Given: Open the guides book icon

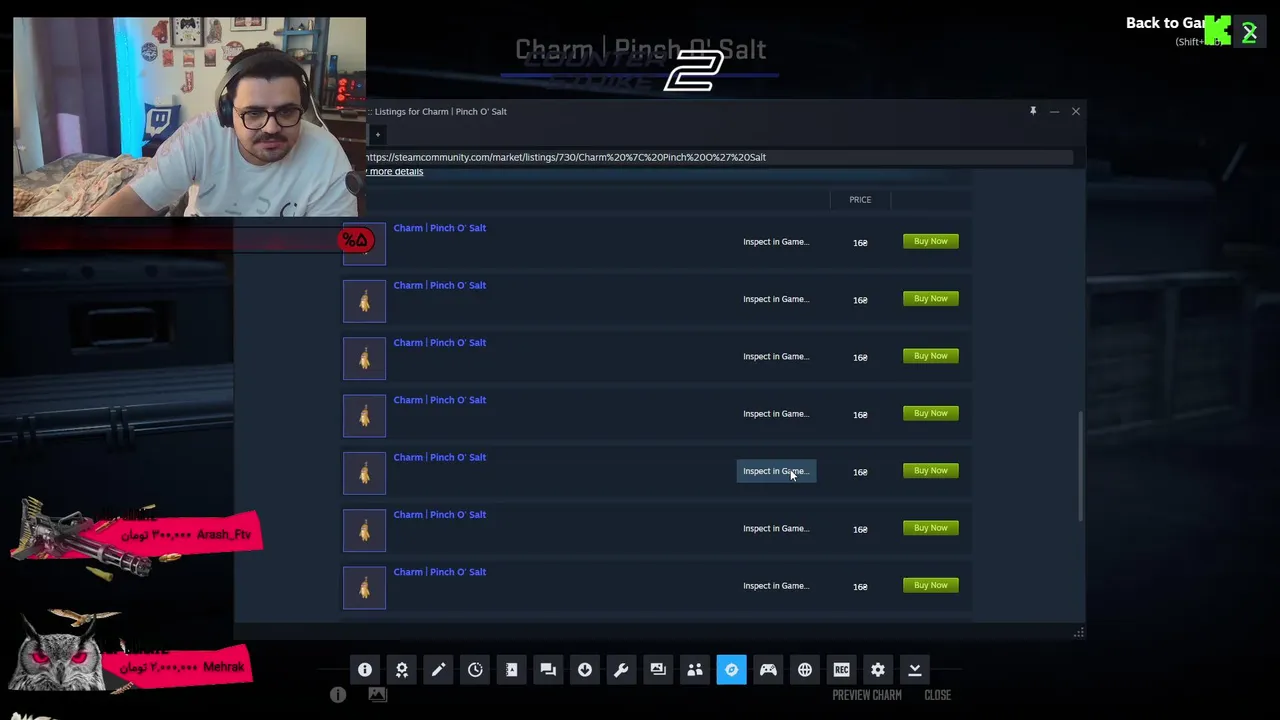Looking at the screenshot, I should click(511, 670).
